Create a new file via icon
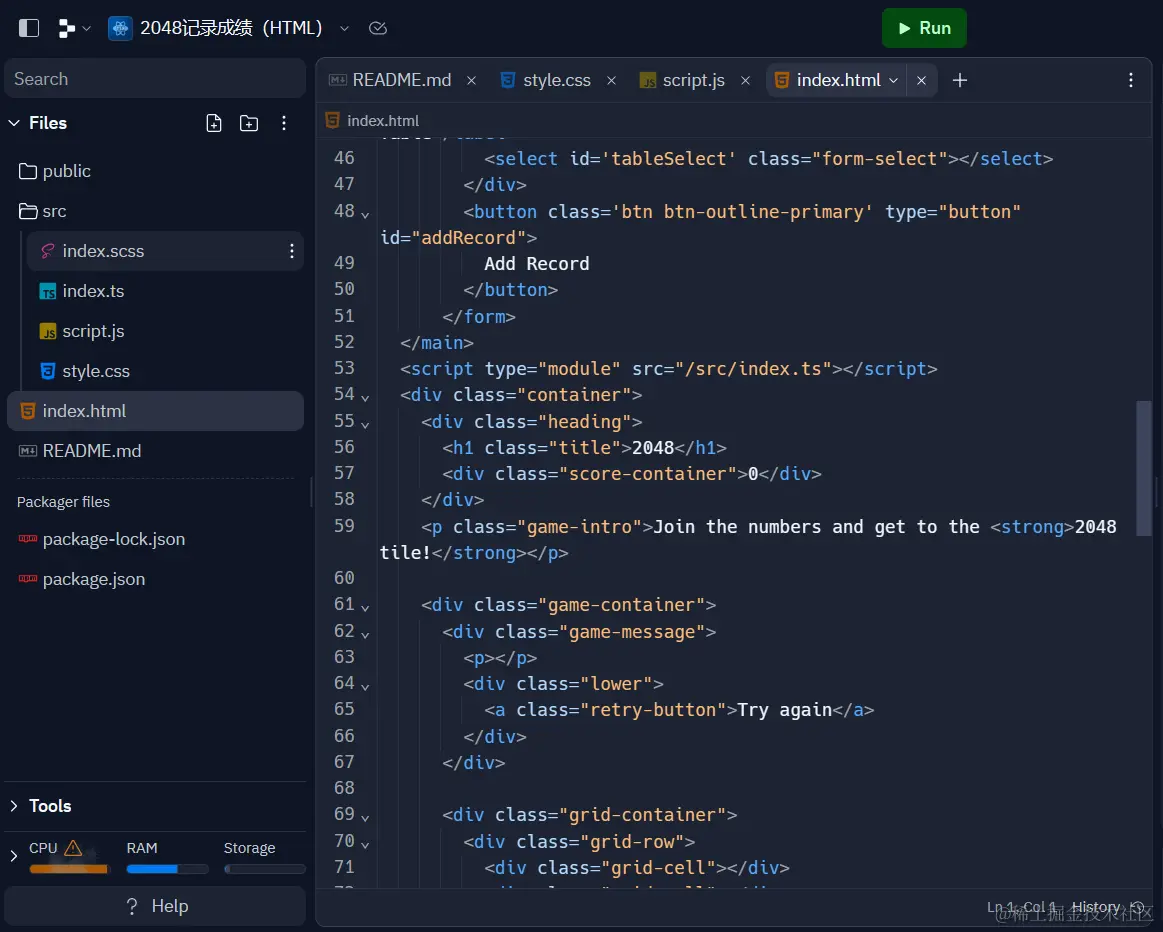The image size is (1163, 932). [x=214, y=123]
